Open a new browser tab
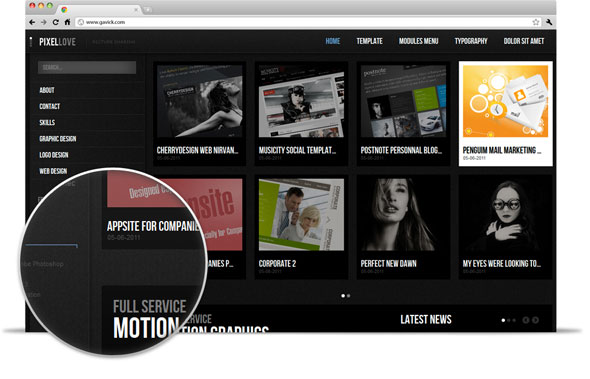The height and width of the screenshot is (379, 590). [x=148, y=9]
